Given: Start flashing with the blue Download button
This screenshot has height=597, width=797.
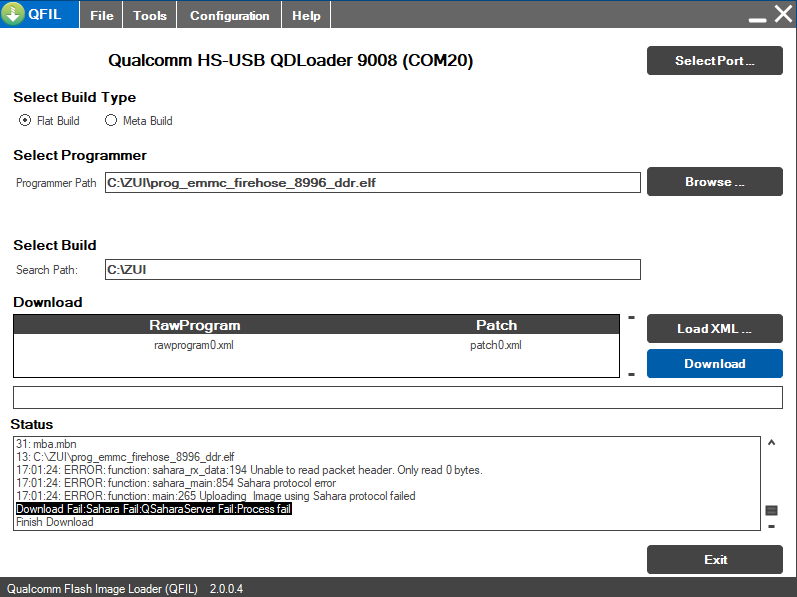Looking at the screenshot, I should [x=715, y=363].
